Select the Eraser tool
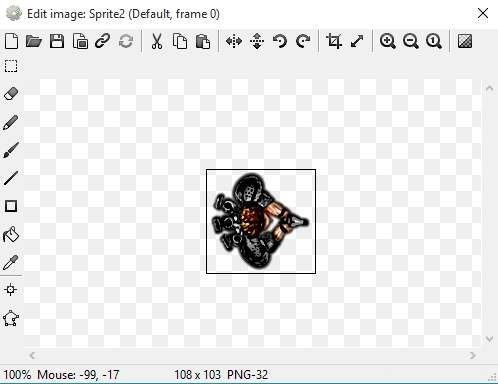The width and height of the screenshot is (498, 384). pyautogui.click(x=11, y=94)
